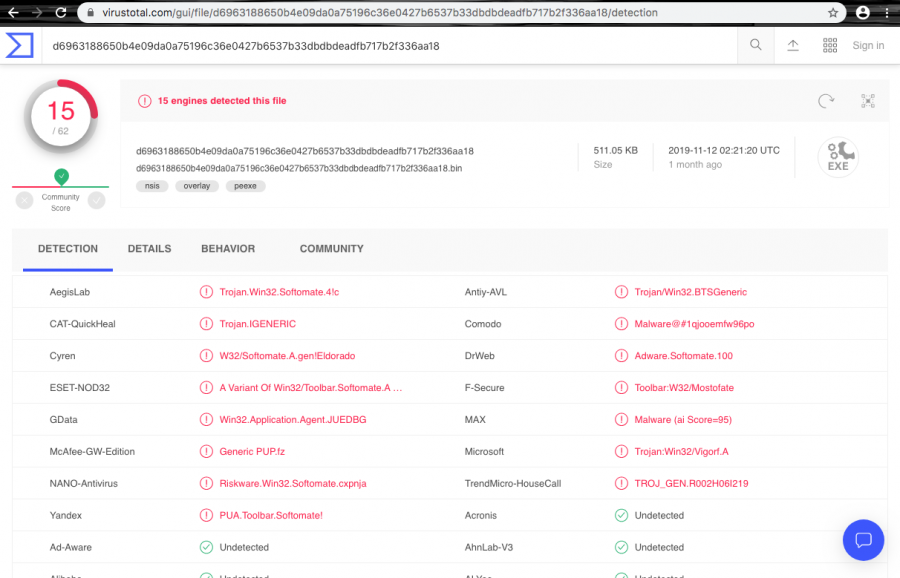Click alert icon in detection banner

144,101
